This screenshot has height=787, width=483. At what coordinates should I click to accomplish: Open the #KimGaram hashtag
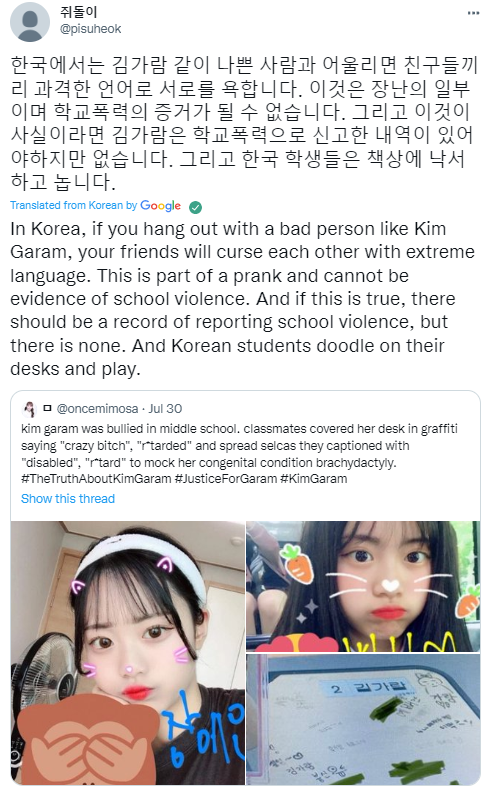coord(314,478)
